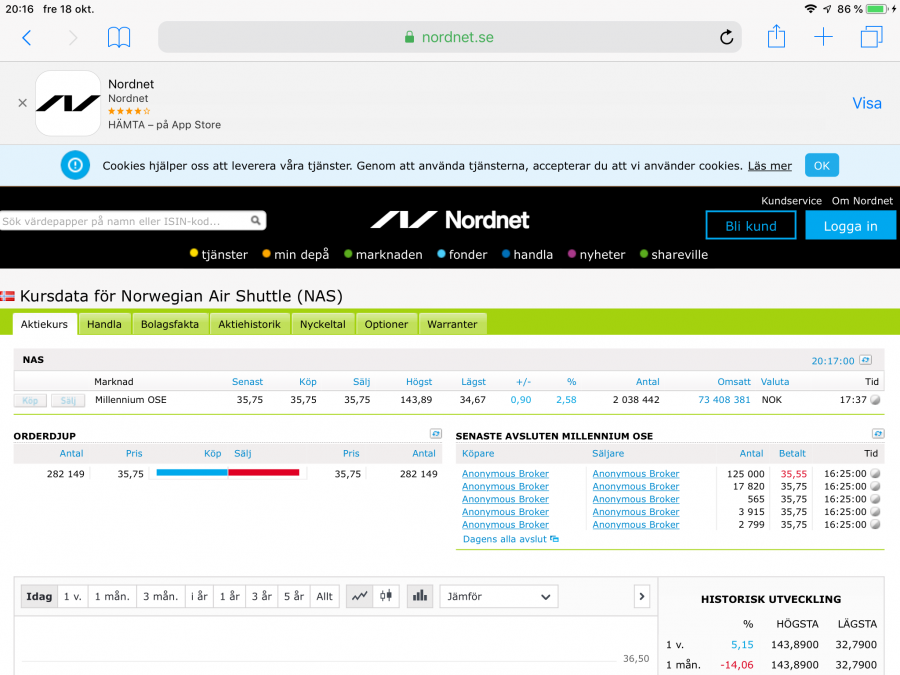Expand chart panel with right arrow
The width and height of the screenshot is (900, 675).
[641, 597]
